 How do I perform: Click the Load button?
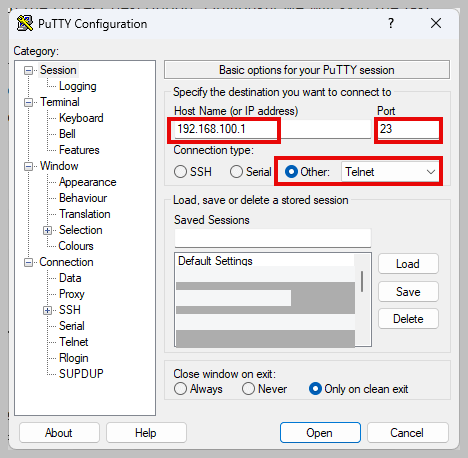[x=408, y=264]
